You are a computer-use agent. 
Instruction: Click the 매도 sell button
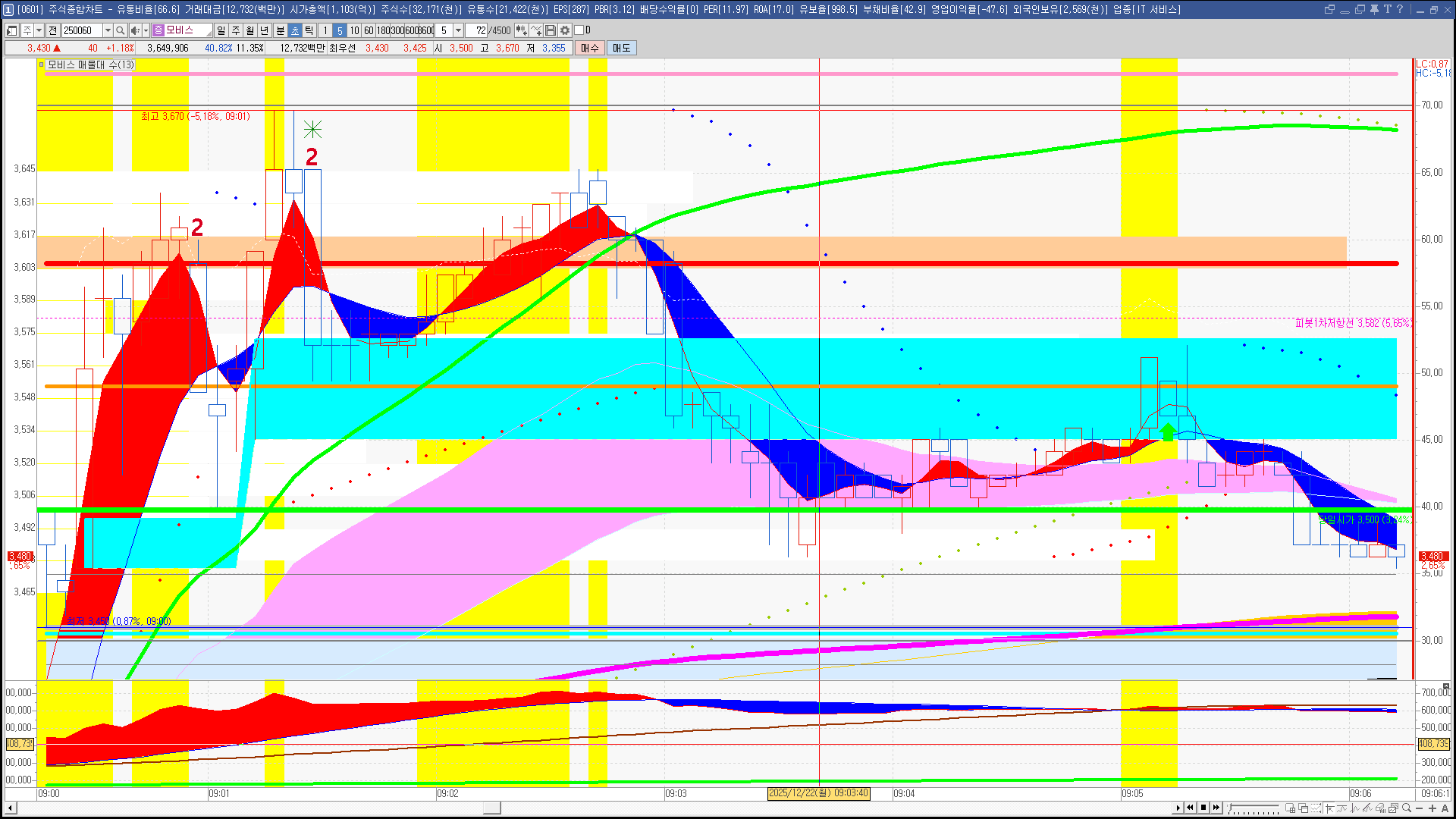click(x=621, y=48)
